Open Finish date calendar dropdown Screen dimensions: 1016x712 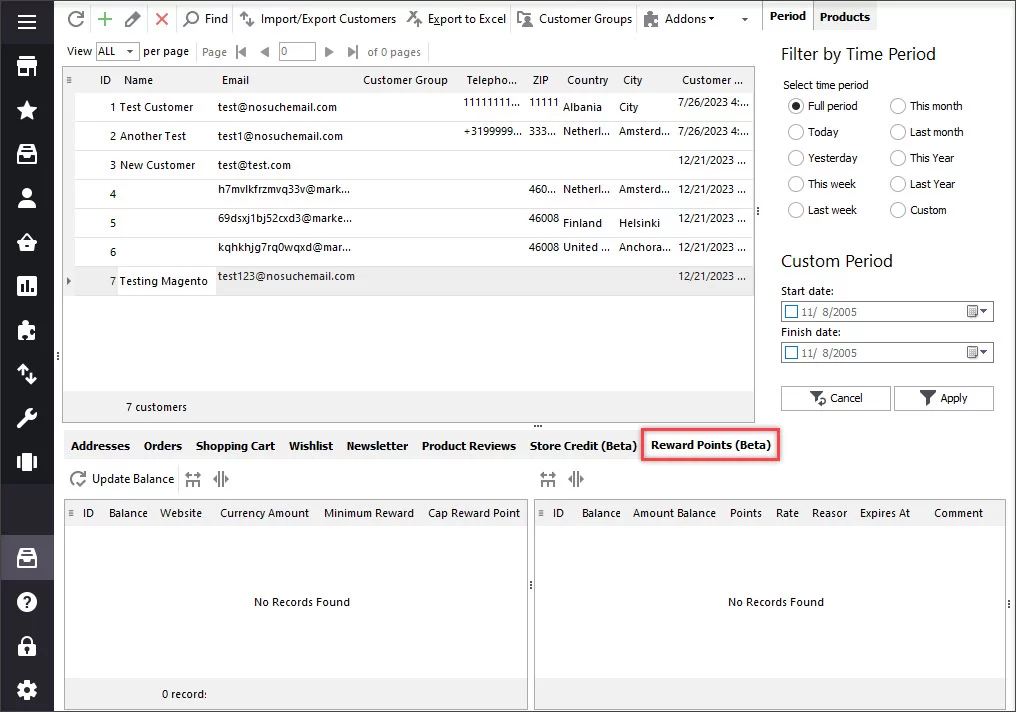click(977, 352)
